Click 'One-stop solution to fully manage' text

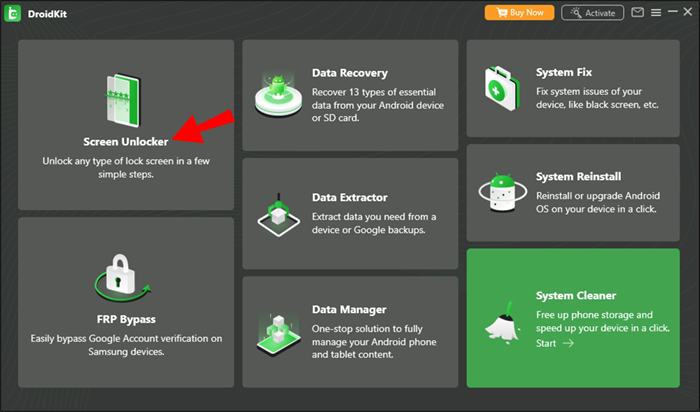pyautogui.click(x=374, y=341)
